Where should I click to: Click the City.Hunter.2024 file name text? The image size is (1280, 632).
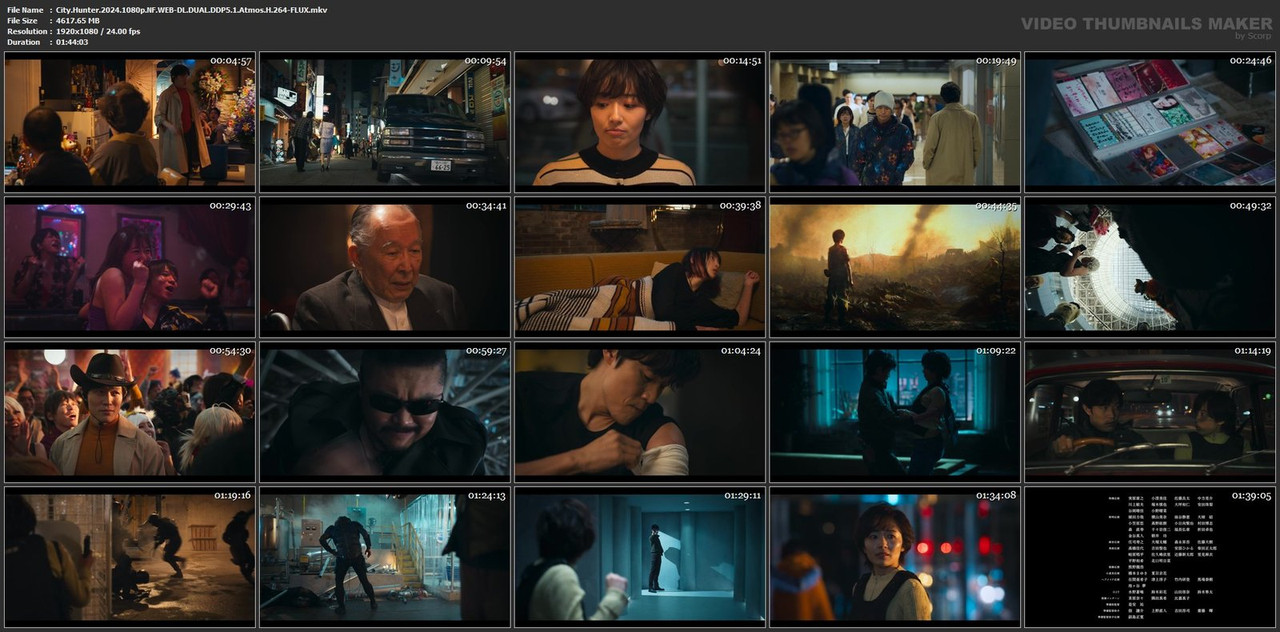click(x=191, y=9)
